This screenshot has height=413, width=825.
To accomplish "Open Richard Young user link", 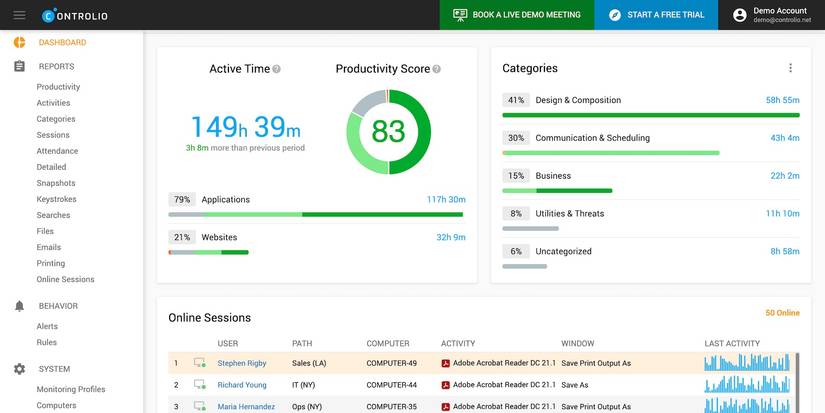I will pyautogui.click(x=242, y=385).
